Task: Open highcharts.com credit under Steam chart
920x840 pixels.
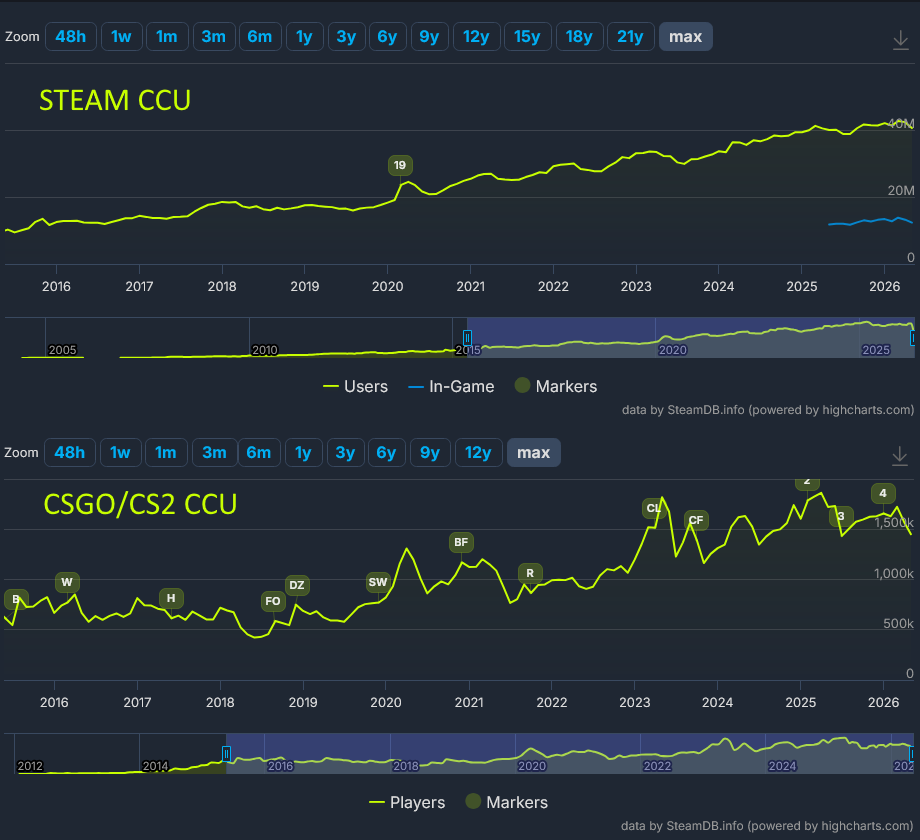Action: pyautogui.click(x=868, y=410)
